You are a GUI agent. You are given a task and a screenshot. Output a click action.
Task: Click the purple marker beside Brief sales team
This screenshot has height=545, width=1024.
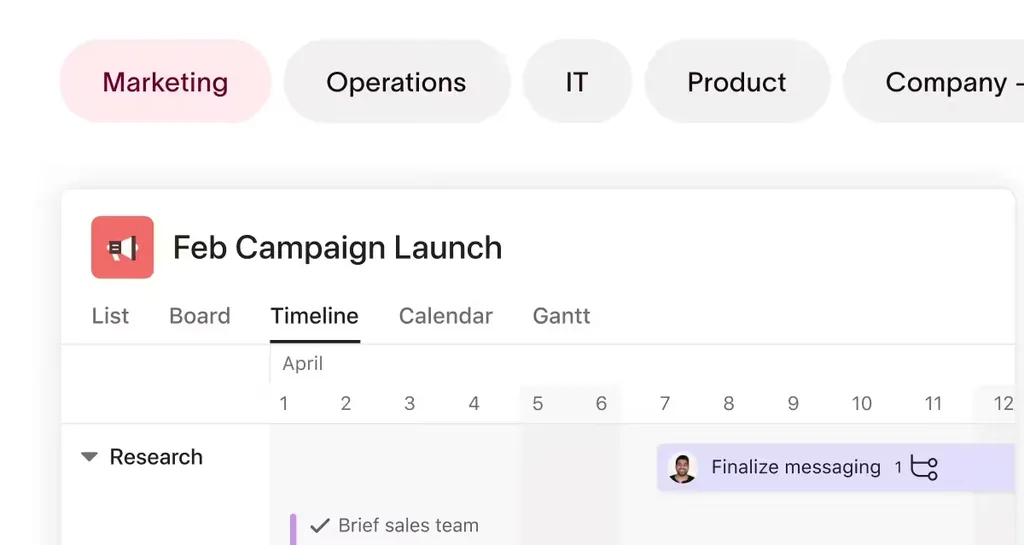pos(293,529)
